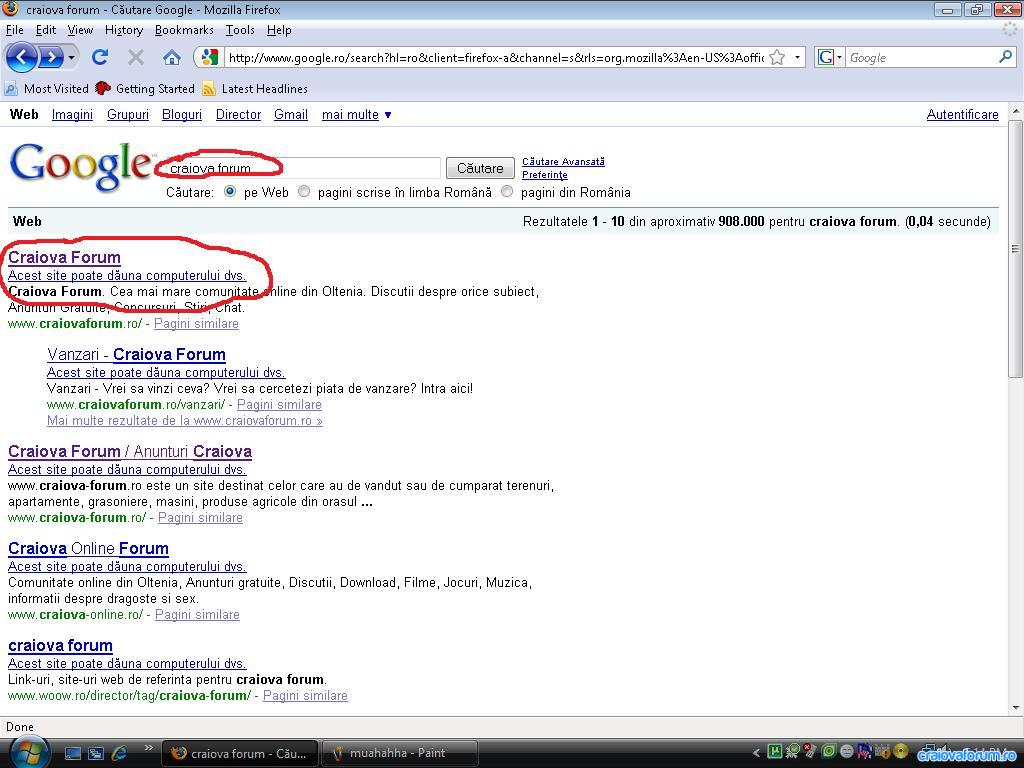The height and width of the screenshot is (768, 1024).
Task: Open the Edit menu
Action: pos(45,30)
